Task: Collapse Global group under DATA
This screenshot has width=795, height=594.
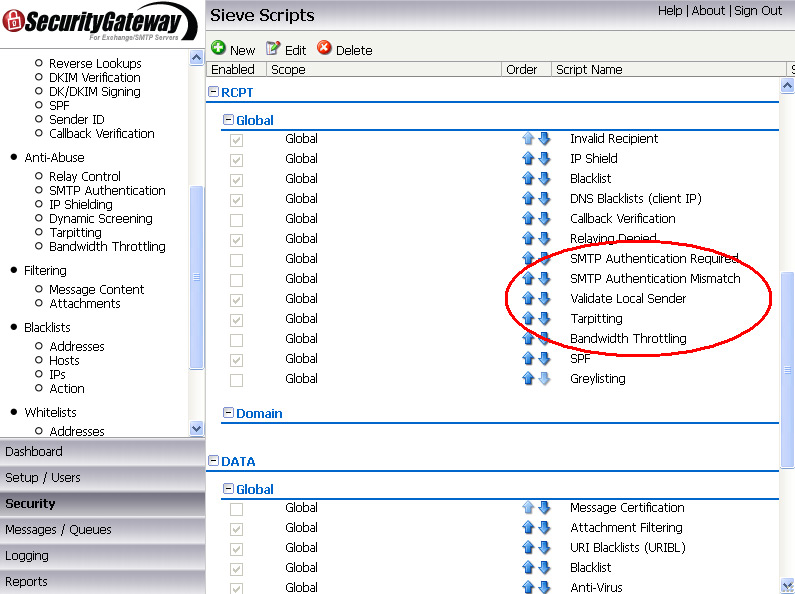Action: coord(229,489)
